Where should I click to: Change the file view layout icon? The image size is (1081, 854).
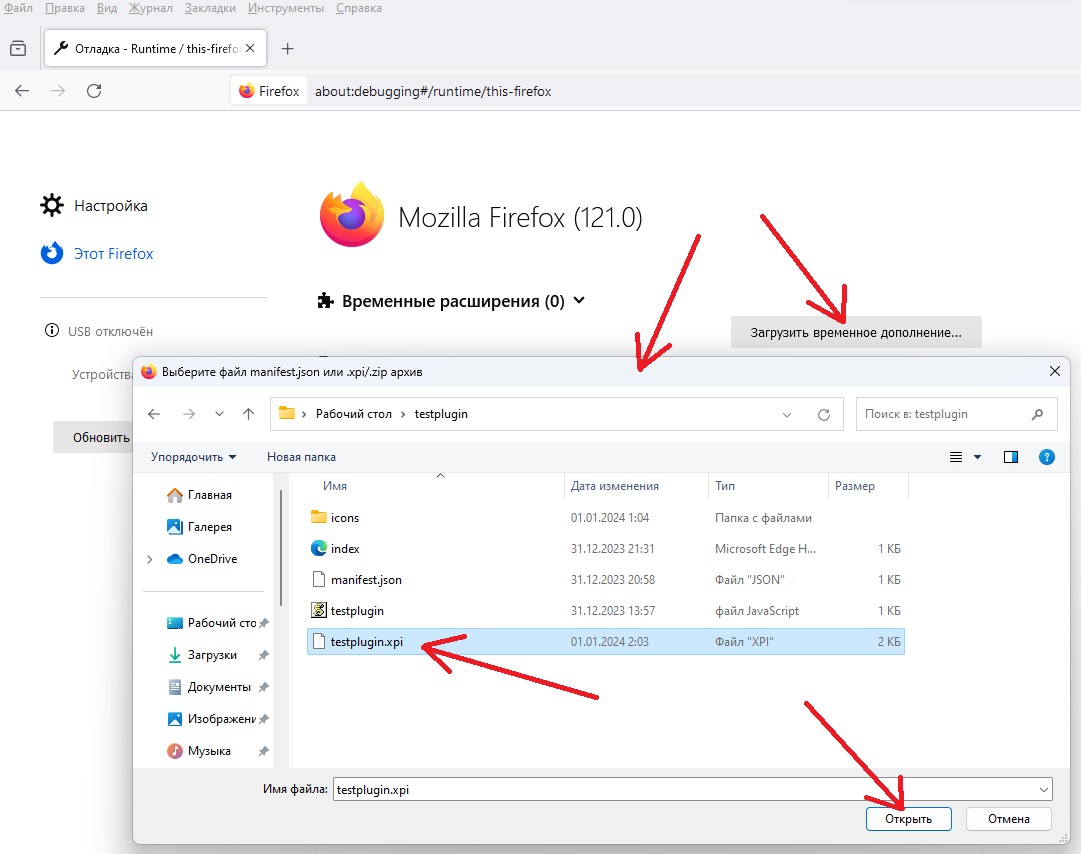click(x=956, y=457)
